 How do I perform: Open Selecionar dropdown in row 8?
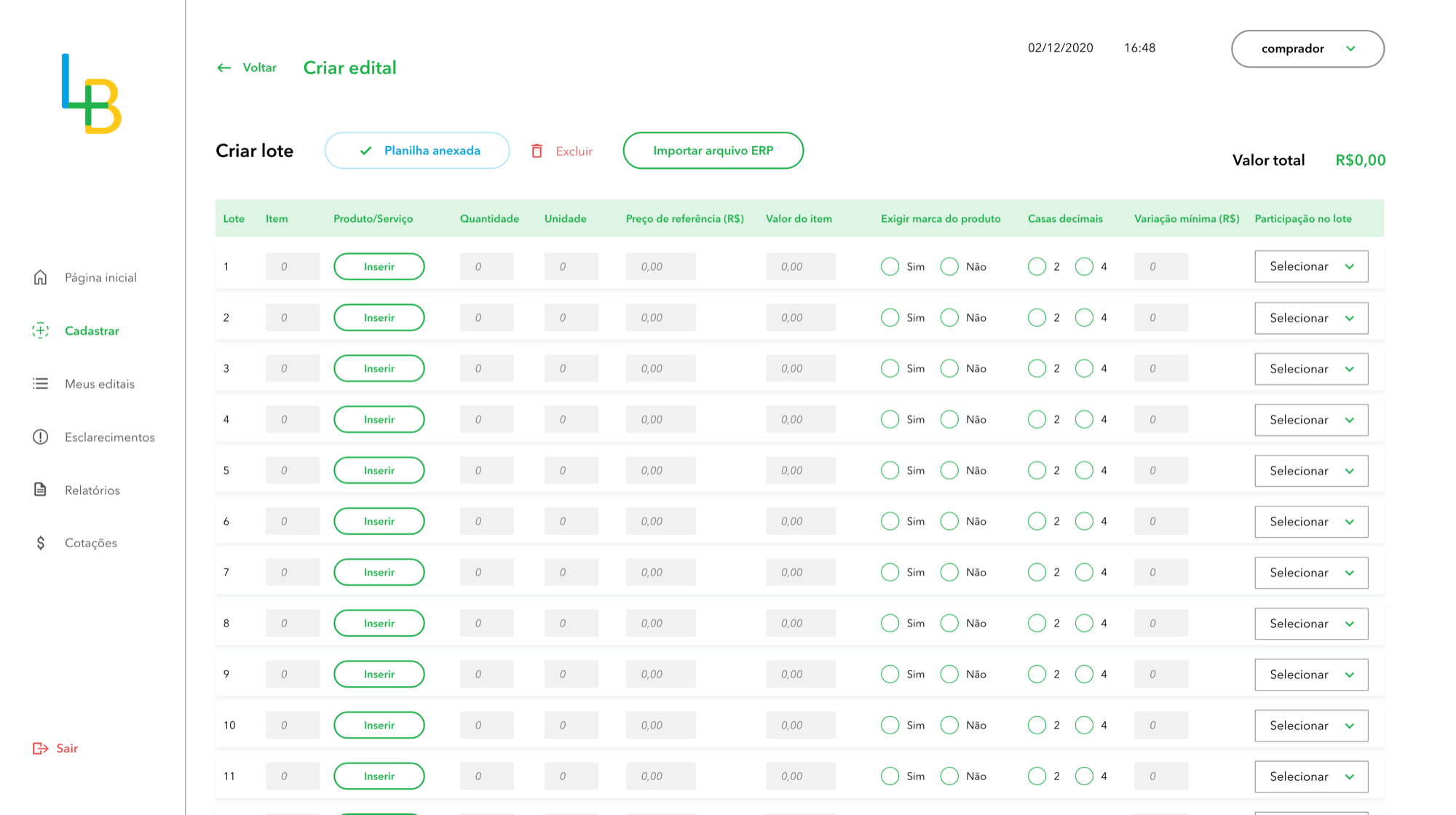tap(1311, 624)
